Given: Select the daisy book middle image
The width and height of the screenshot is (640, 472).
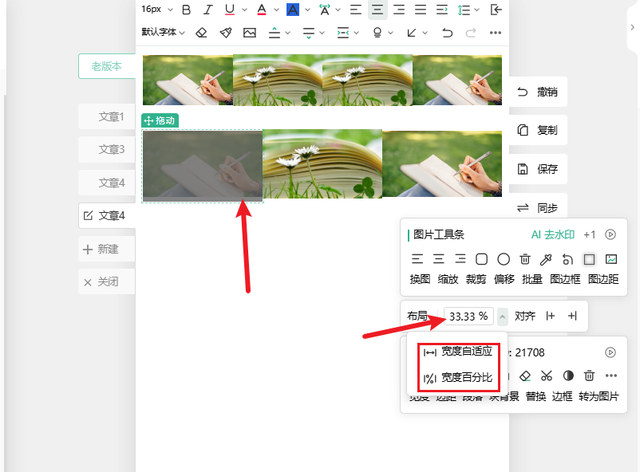Looking at the screenshot, I should (322, 164).
